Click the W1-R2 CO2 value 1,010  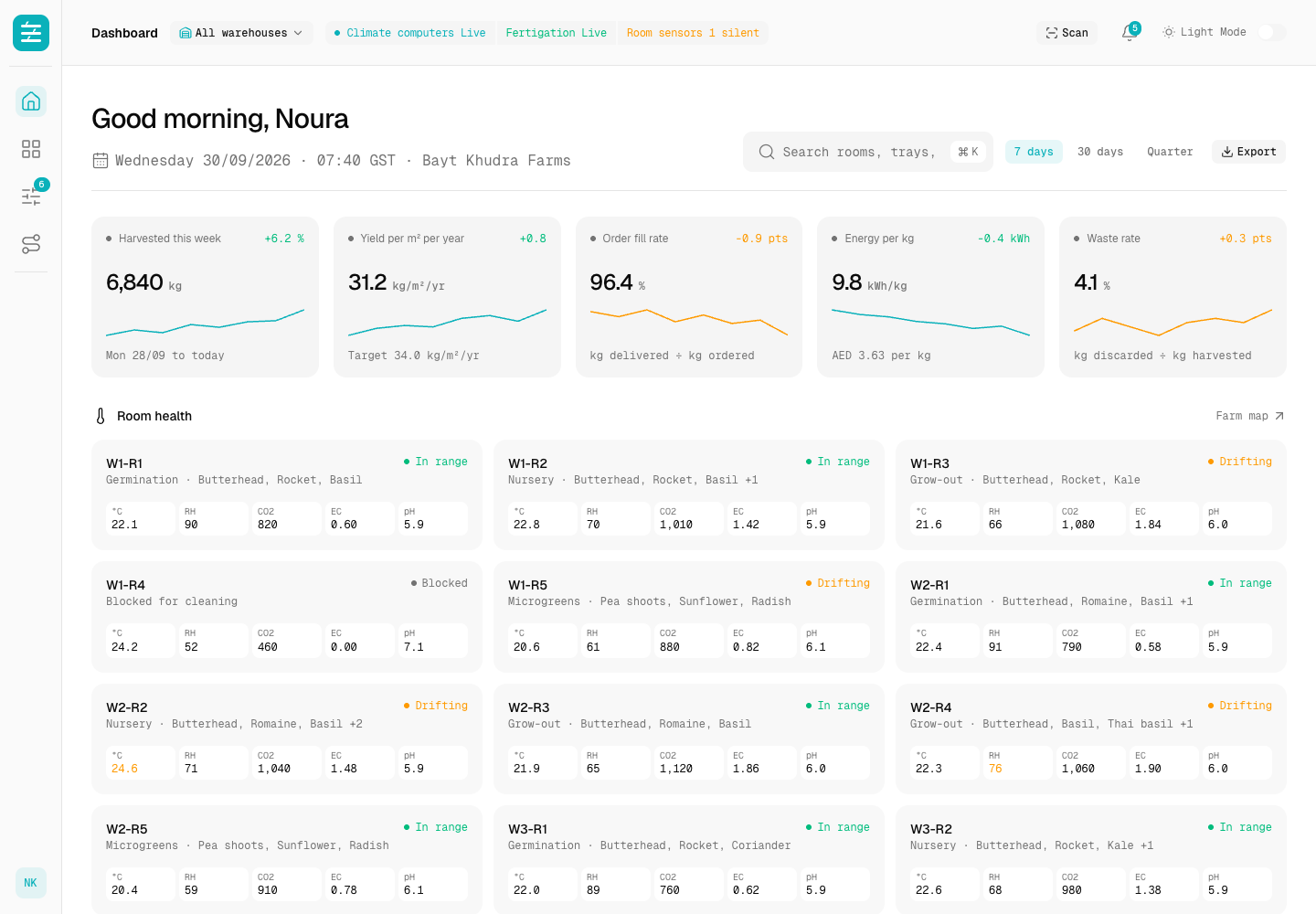point(676,525)
